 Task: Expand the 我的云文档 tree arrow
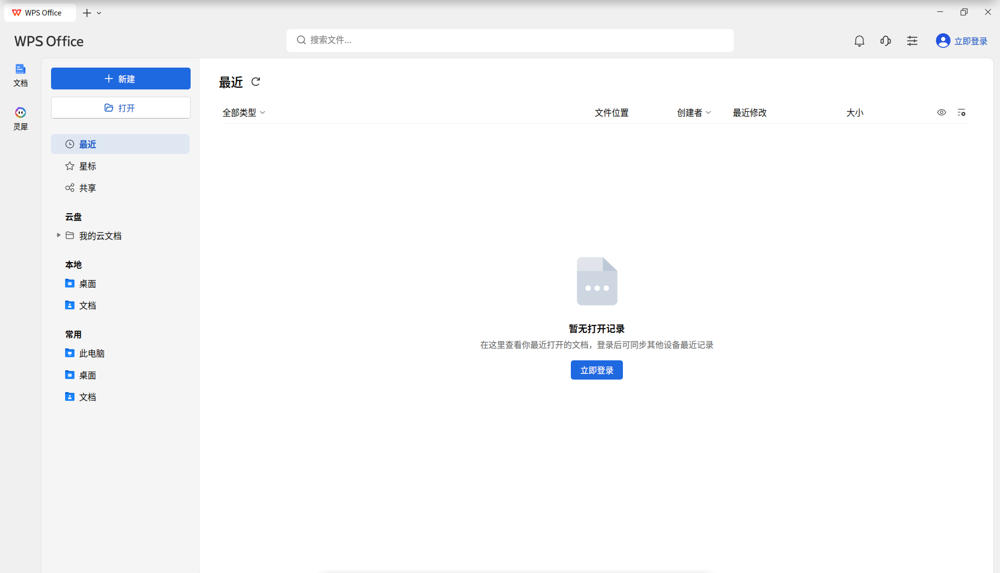(x=58, y=235)
